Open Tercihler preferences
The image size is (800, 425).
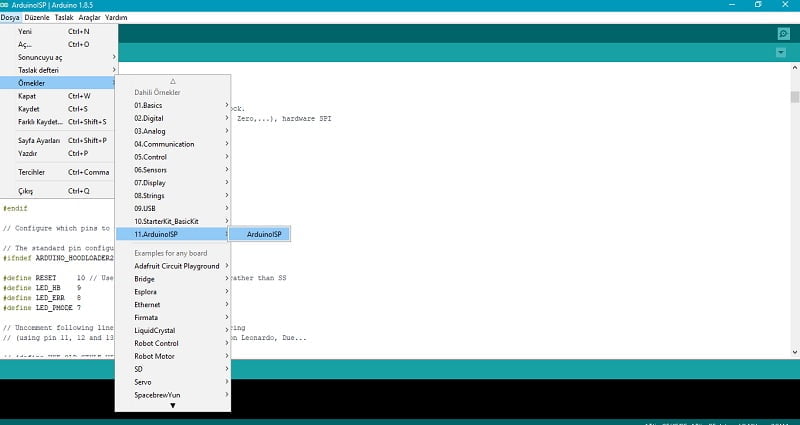[x=59, y=172]
